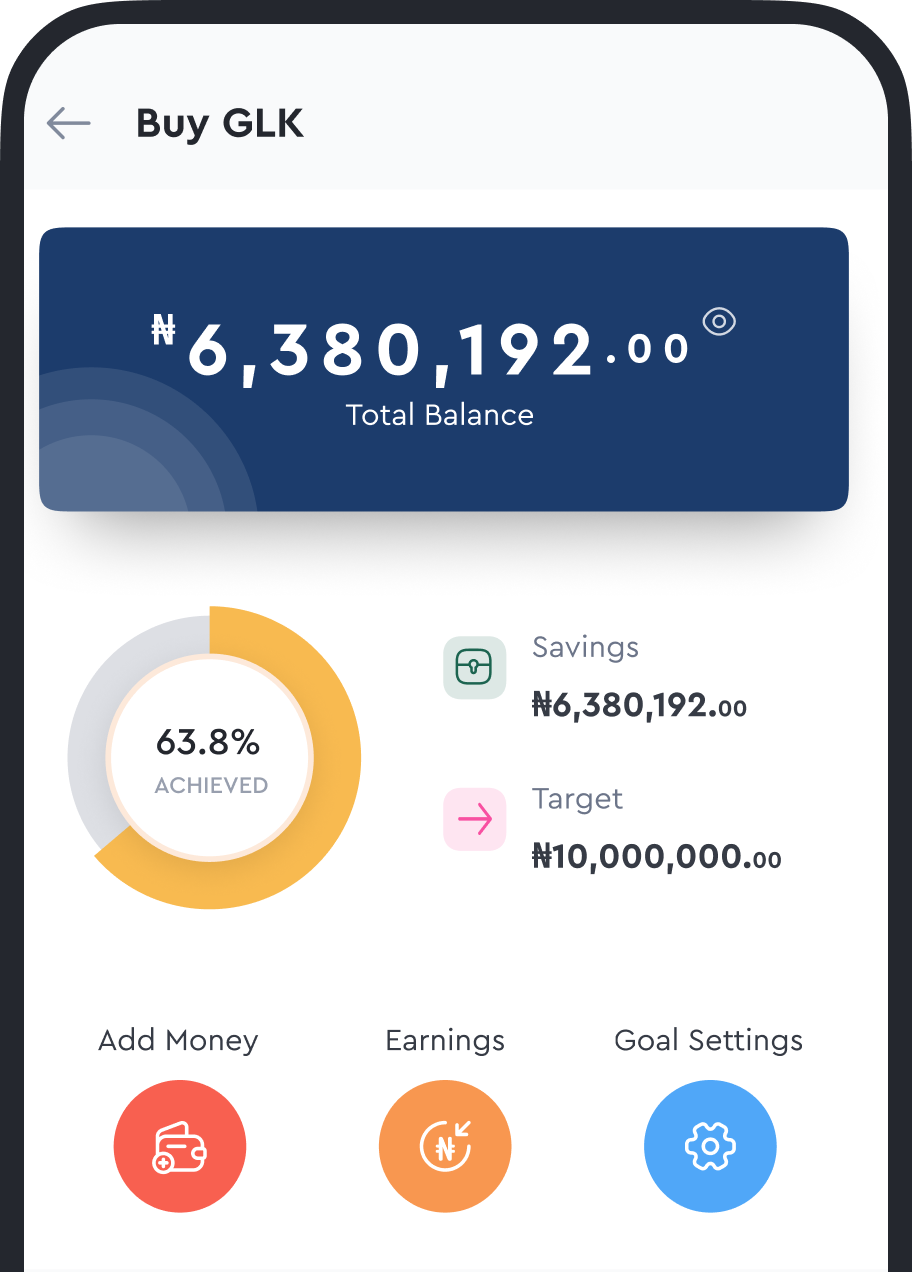Click the Add Money label
The width and height of the screenshot is (912, 1272).
coord(178,1041)
